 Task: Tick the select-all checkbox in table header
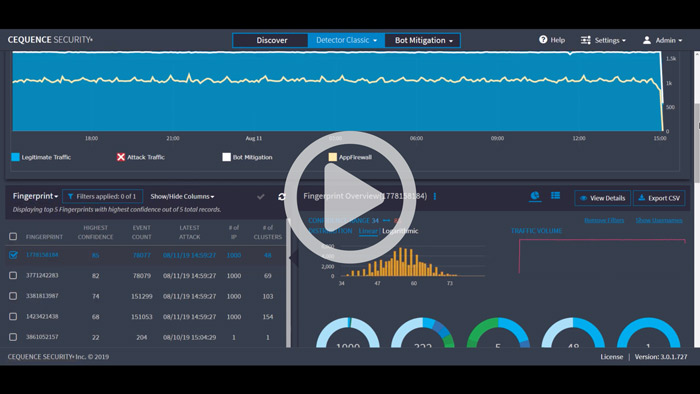pos(13,236)
